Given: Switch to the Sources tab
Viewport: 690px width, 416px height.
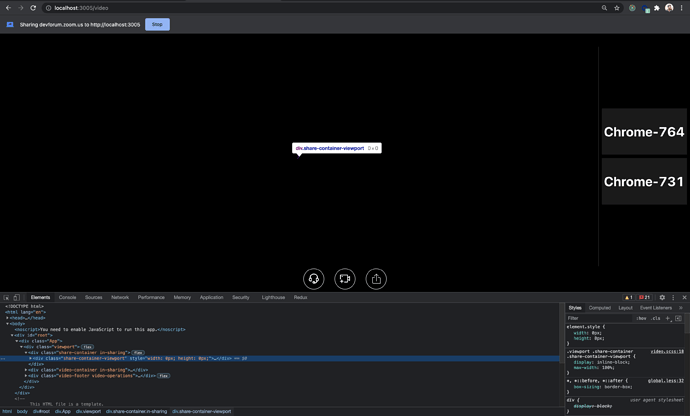Looking at the screenshot, I should click(x=93, y=298).
